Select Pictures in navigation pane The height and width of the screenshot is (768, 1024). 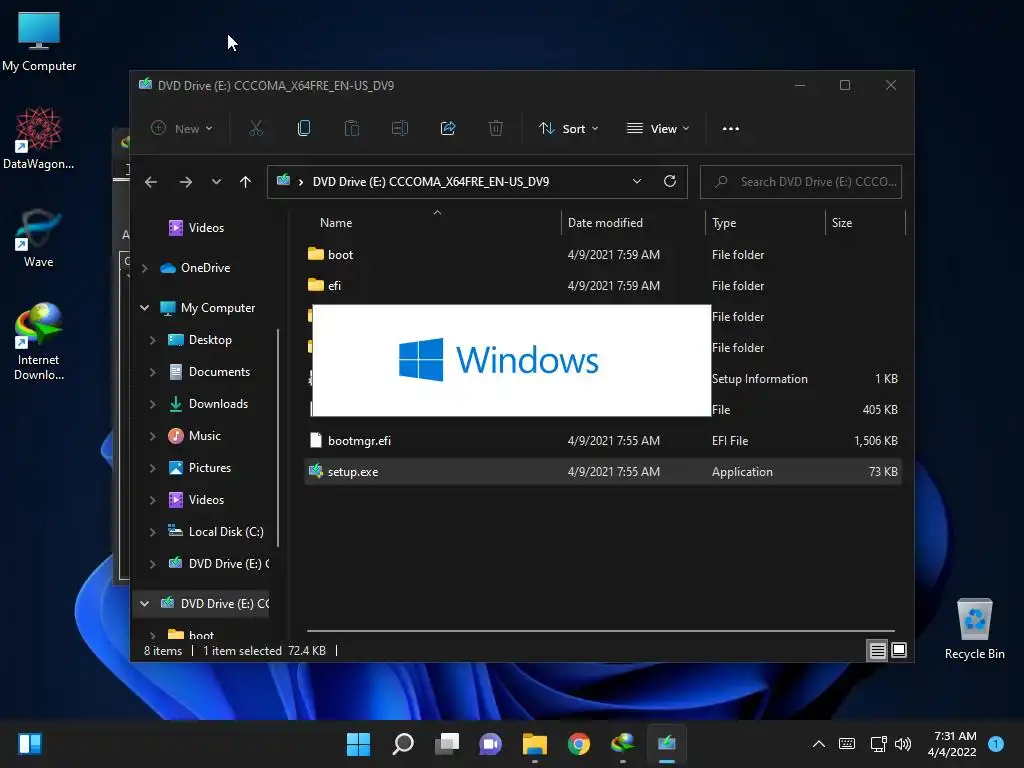[x=210, y=468]
